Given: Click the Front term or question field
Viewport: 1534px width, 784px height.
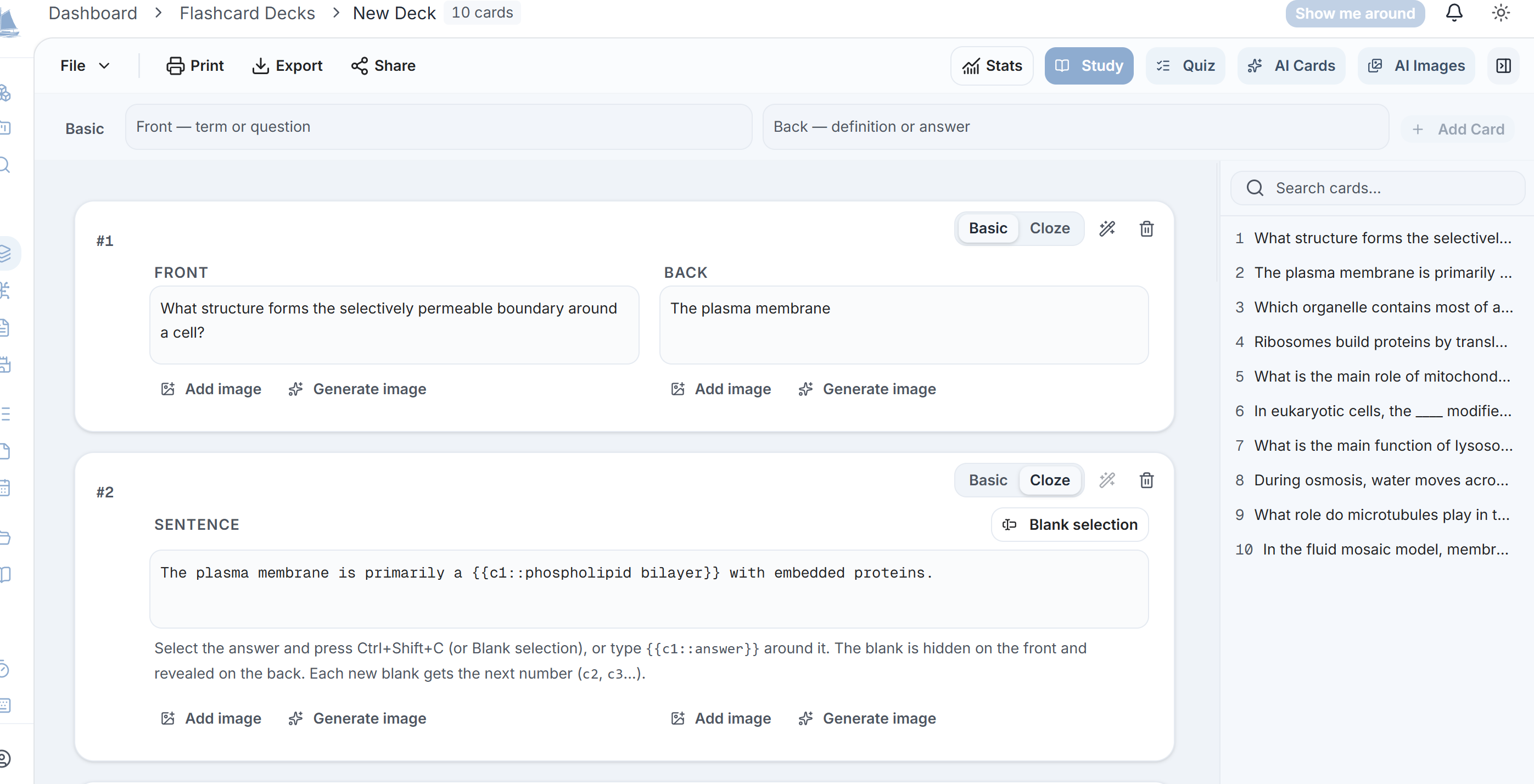Looking at the screenshot, I should pos(438,127).
